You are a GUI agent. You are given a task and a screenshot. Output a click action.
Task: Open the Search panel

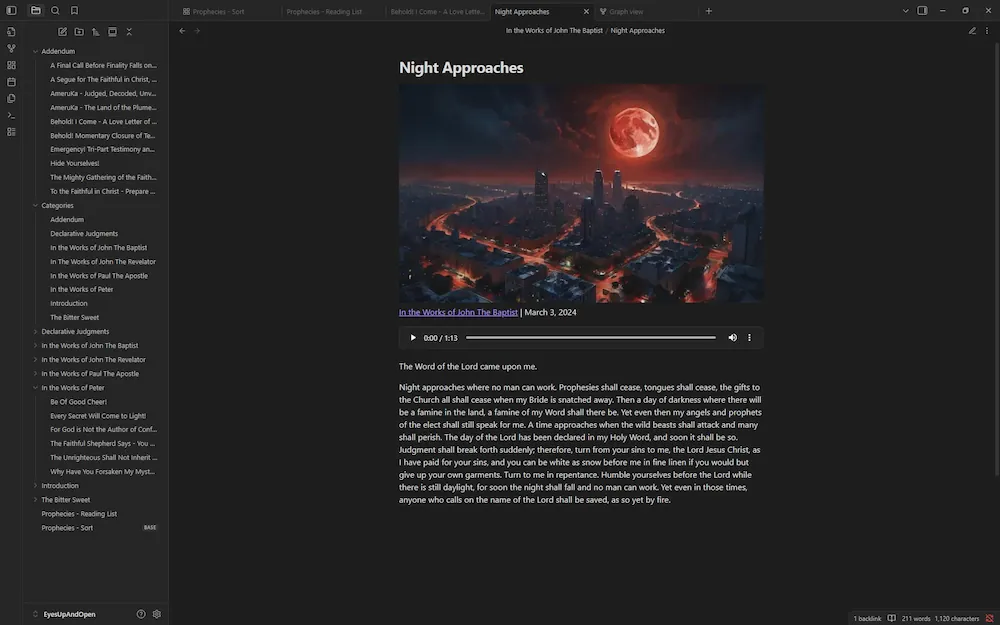[x=55, y=10]
